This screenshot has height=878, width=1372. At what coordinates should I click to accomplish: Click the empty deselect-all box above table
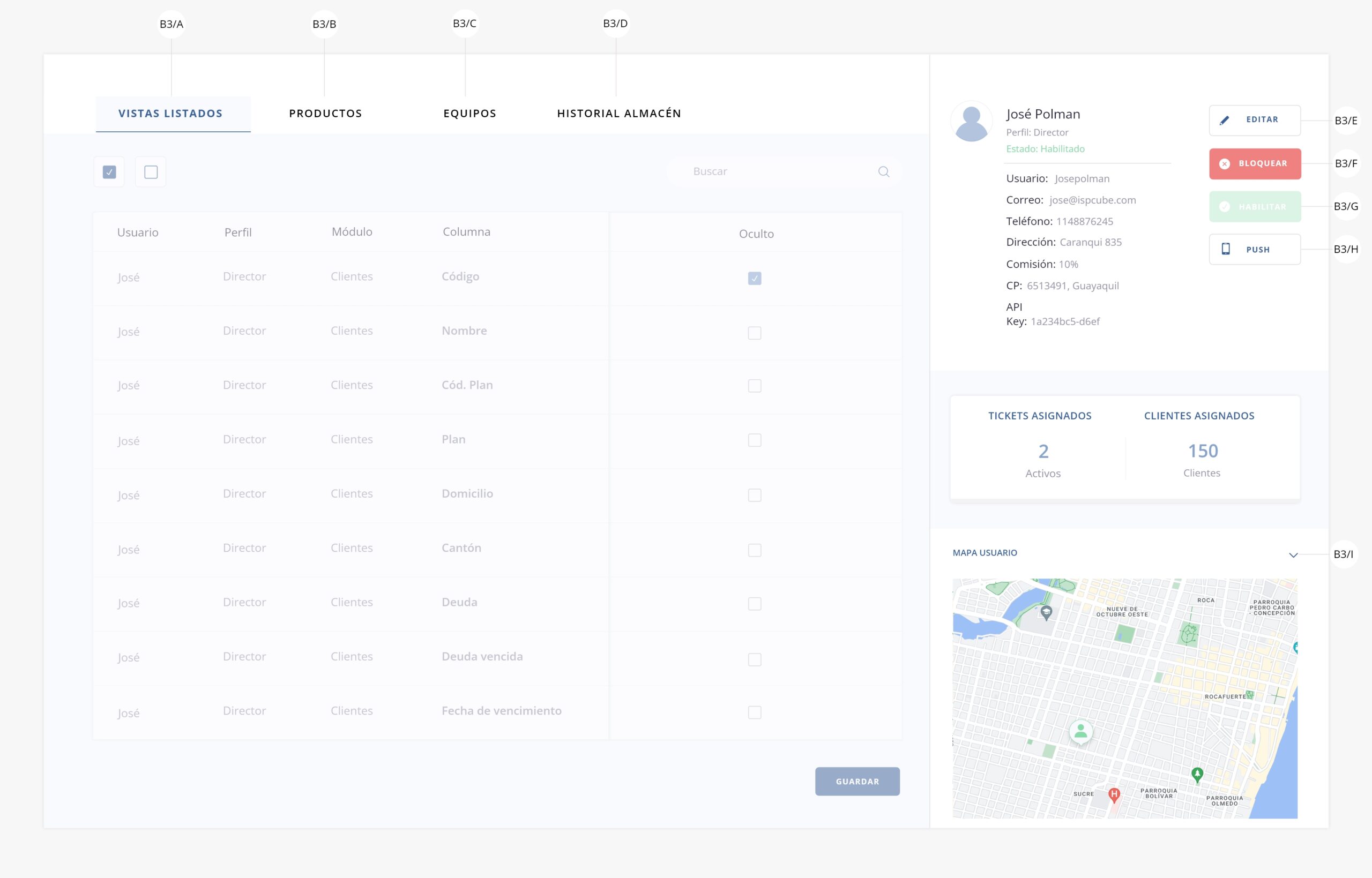(x=151, y=171)
